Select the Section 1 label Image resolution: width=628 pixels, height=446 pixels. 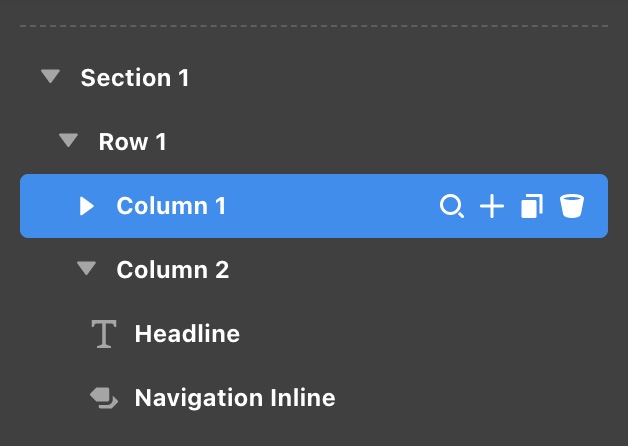coord(135,78)
